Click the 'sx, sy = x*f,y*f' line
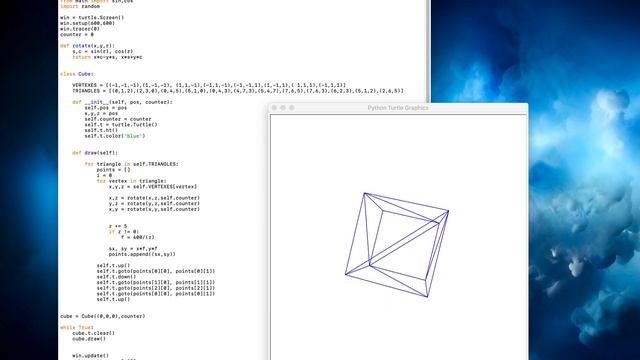 pyautogui.click(x=133, y=249)
